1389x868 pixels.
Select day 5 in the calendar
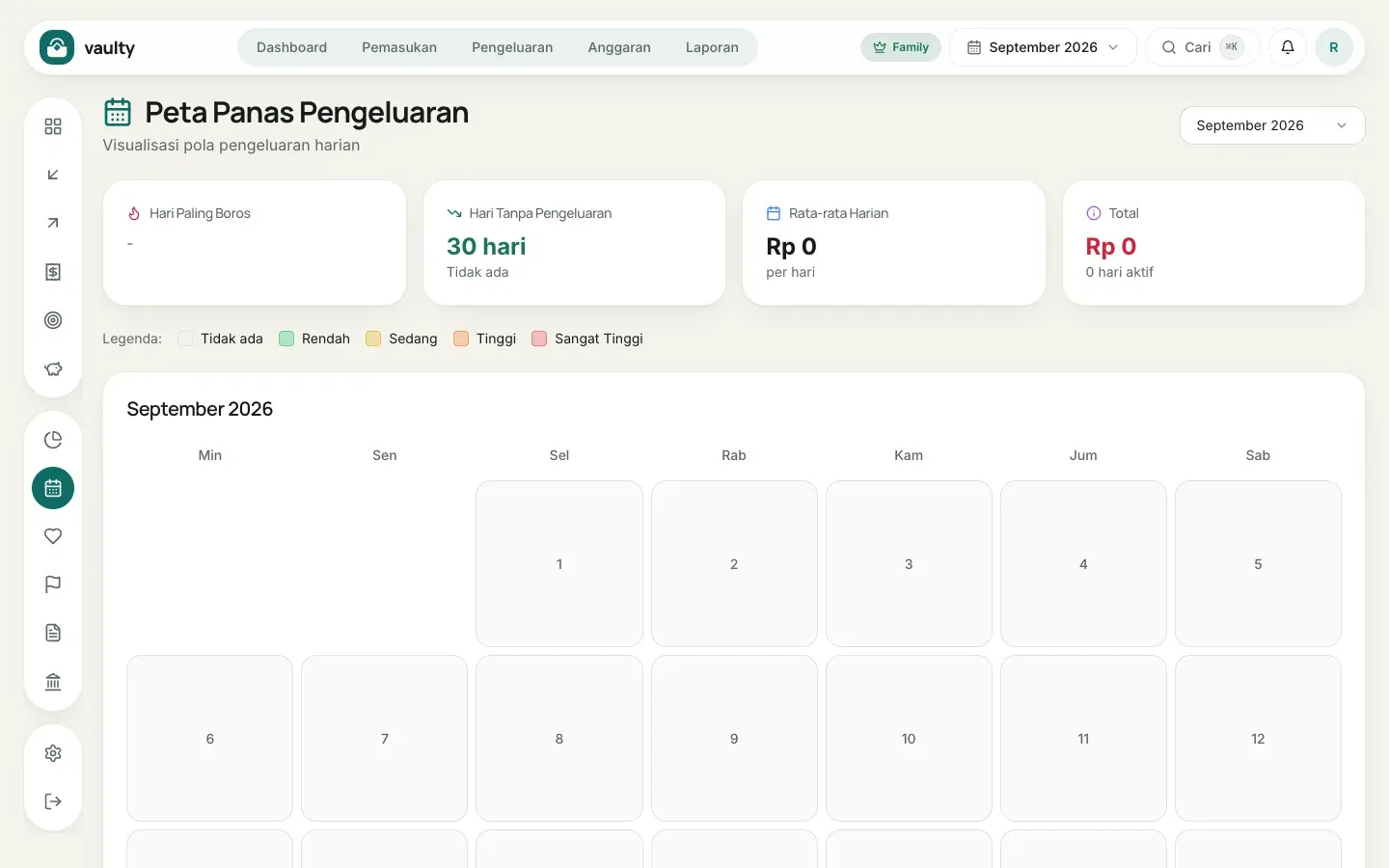(1258, 564)
